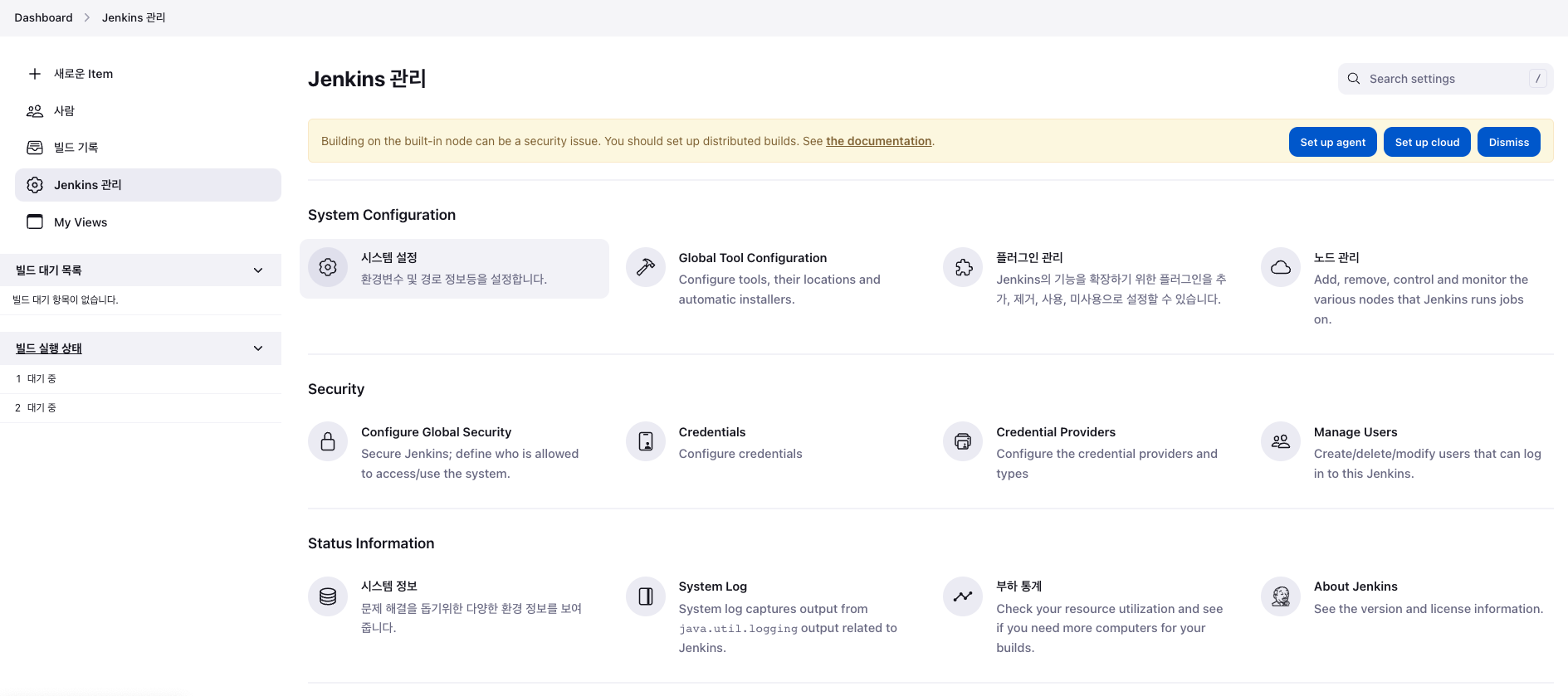Click the breadcrumb chevron after Dashboard
Viewport: 1568px width, 696px height.
87,17
